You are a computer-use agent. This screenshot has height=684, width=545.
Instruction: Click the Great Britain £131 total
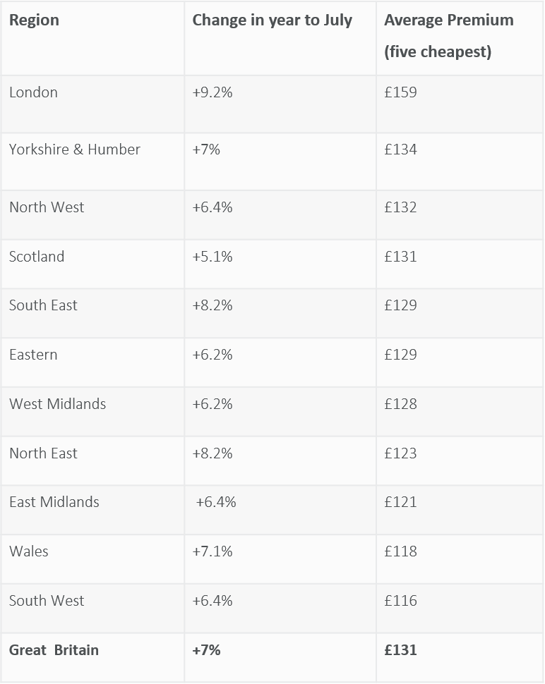click(x=401, y=650)
